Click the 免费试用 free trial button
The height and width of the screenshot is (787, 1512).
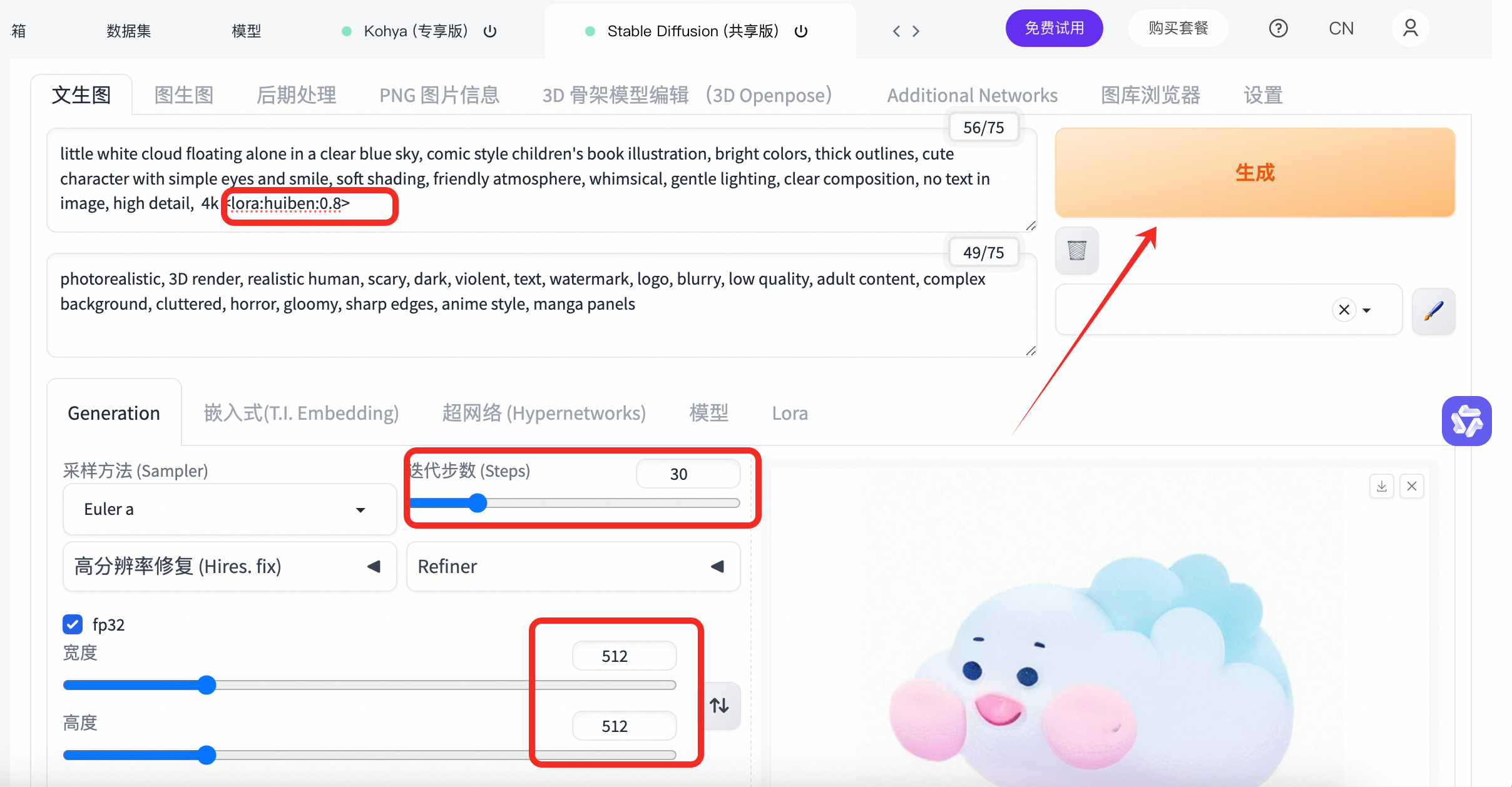pyautogui.click(x=1054, y=29)
